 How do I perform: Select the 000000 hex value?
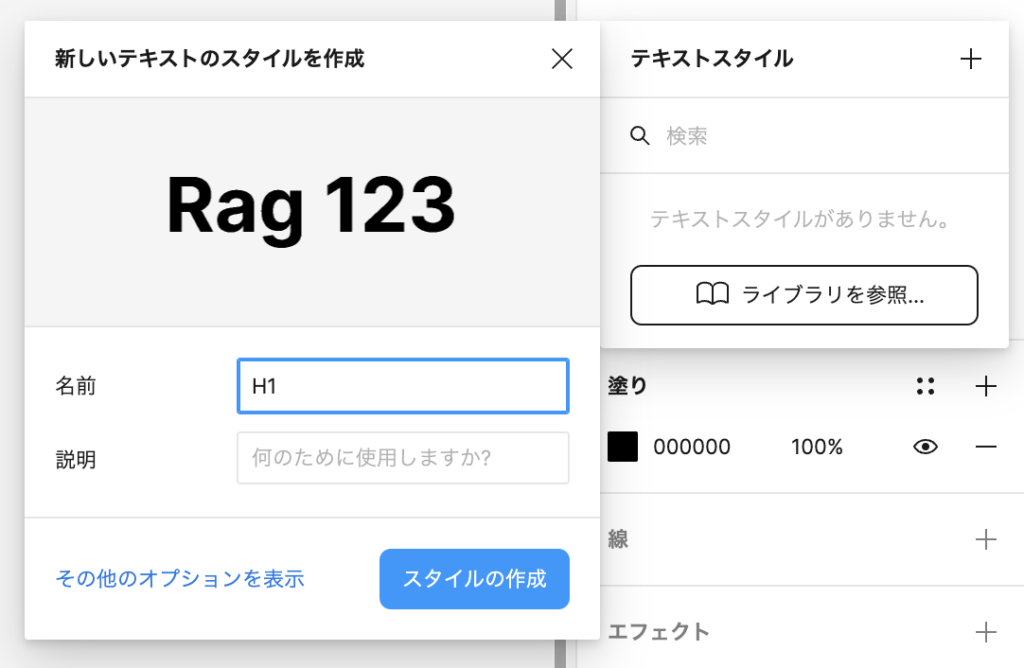(692, 447)
